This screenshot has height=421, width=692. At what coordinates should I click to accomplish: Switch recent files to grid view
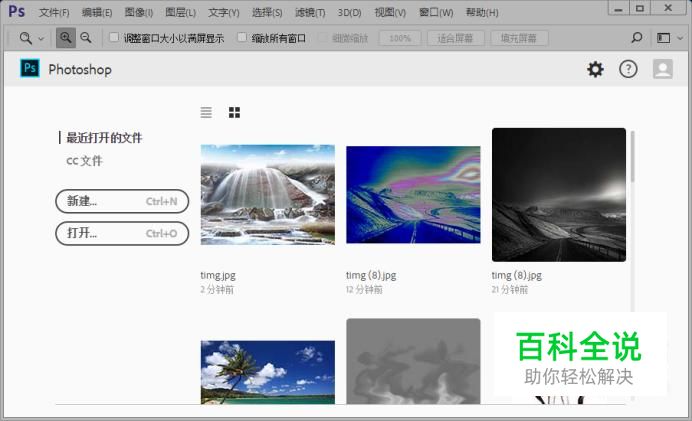pyautogui.click(x=234, y=113)
